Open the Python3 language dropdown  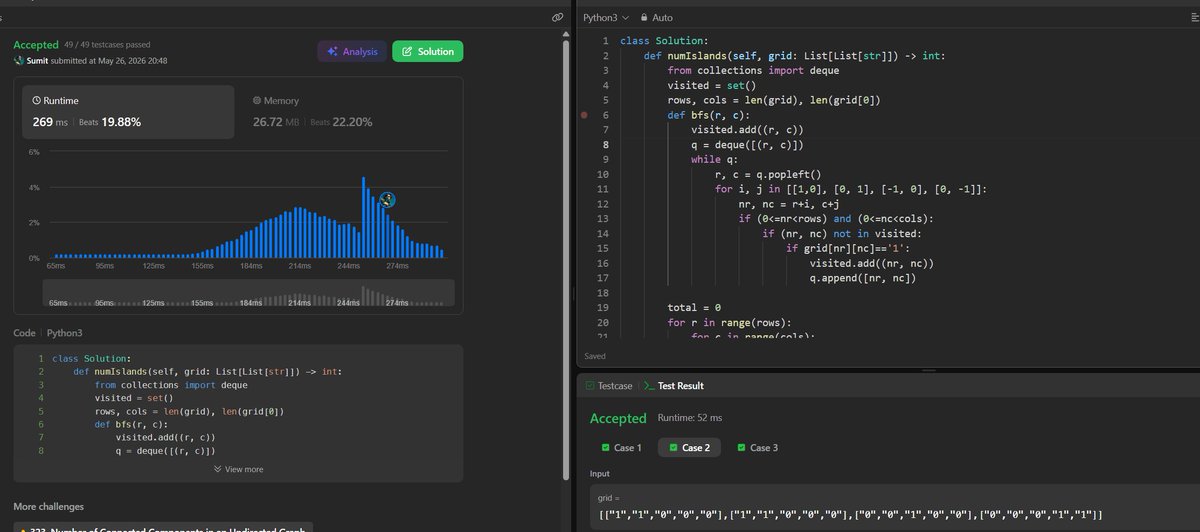click(606, 17)
